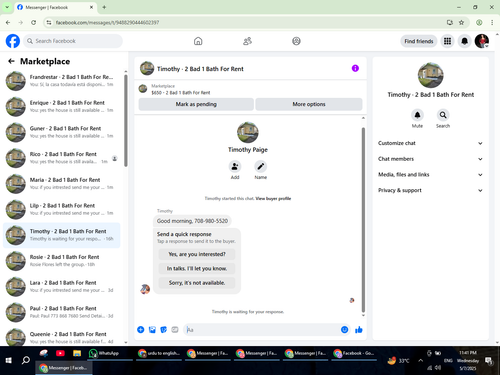Send quick reply Yes, are you interested?

[x=197, y=254]
